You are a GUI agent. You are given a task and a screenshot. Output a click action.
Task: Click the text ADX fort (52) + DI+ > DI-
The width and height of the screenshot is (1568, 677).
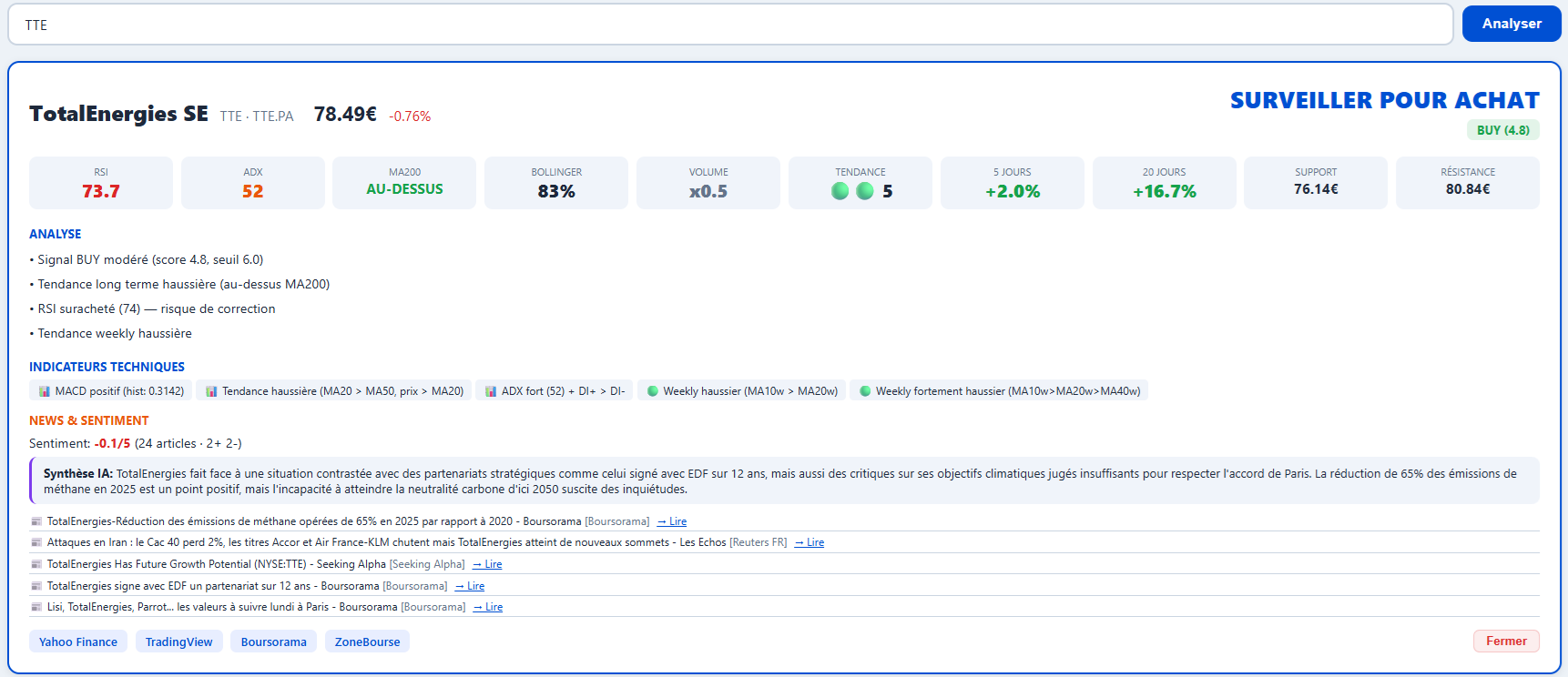564,391
